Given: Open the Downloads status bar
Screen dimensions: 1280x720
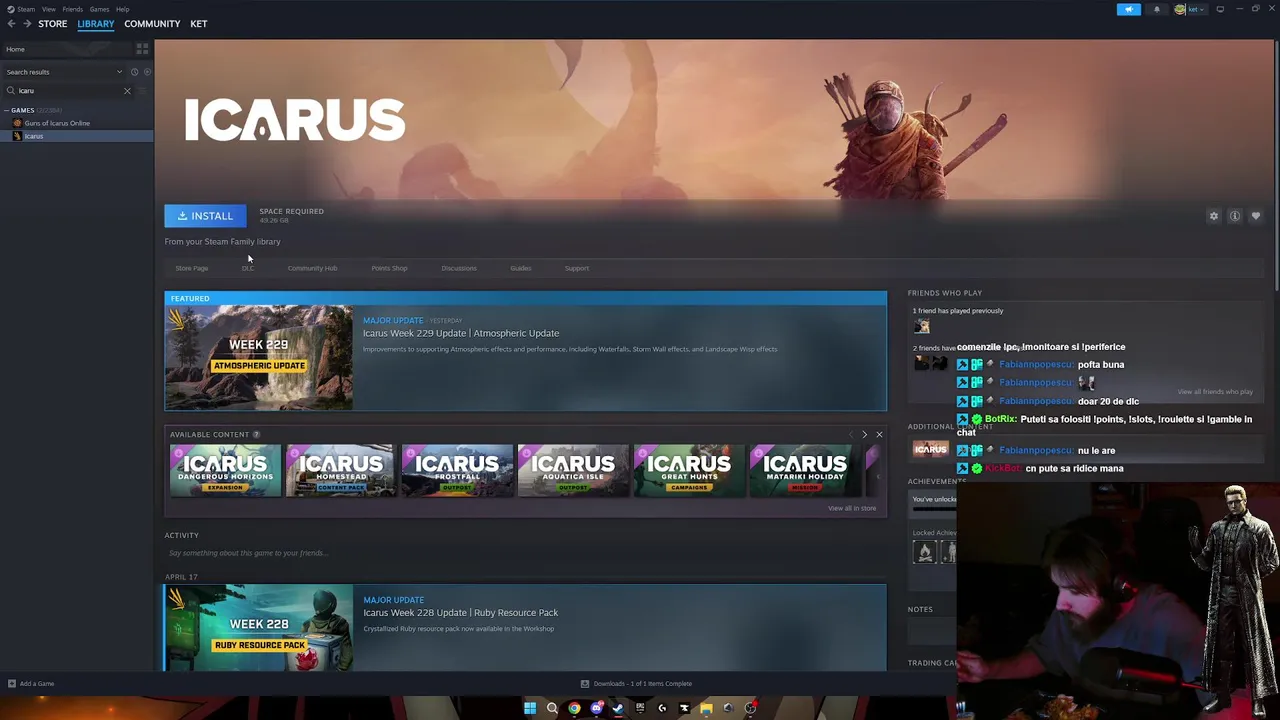Looking at the screenshot, I should click(x=637, y=684).
